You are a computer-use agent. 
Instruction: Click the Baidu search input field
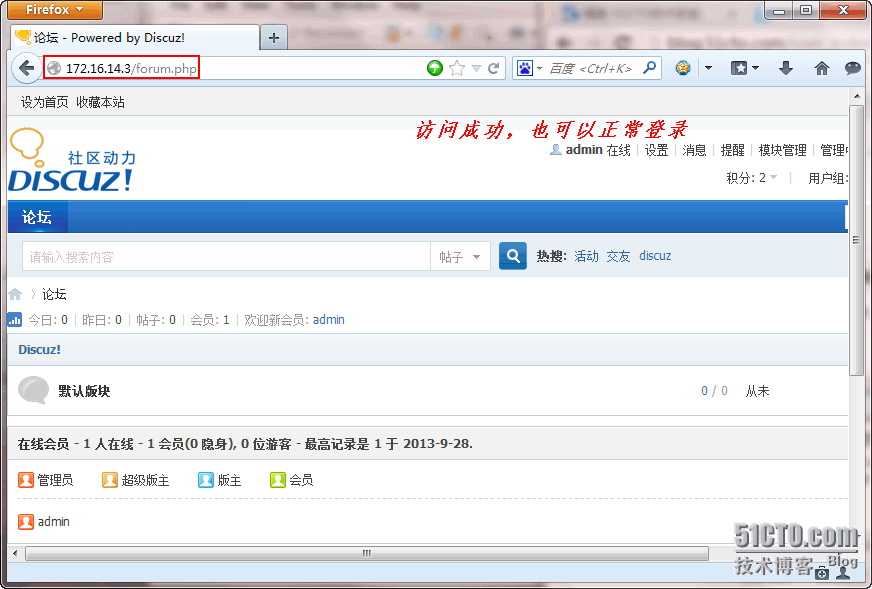point(591,68)
